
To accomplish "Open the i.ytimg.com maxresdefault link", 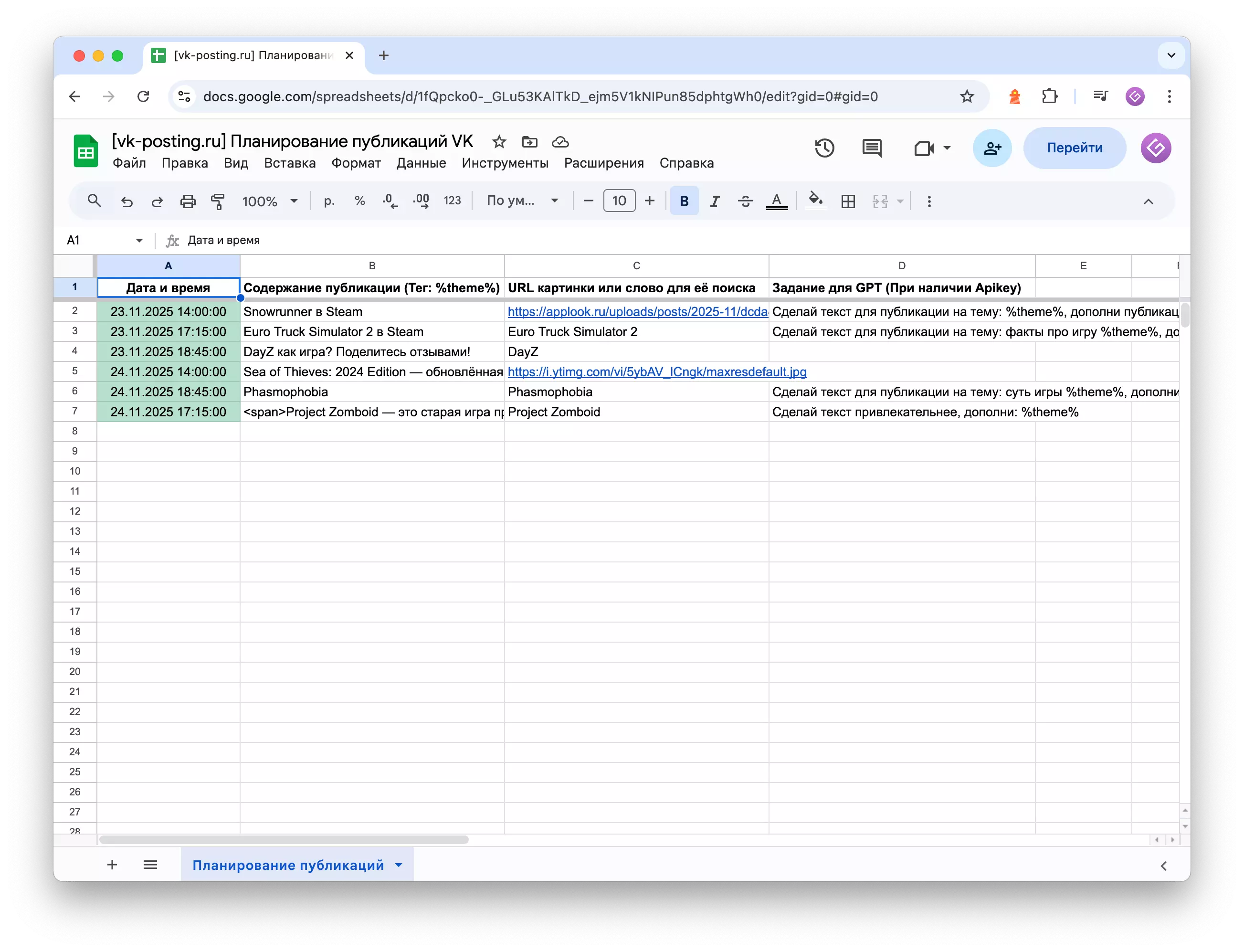I will click(656, 372).
